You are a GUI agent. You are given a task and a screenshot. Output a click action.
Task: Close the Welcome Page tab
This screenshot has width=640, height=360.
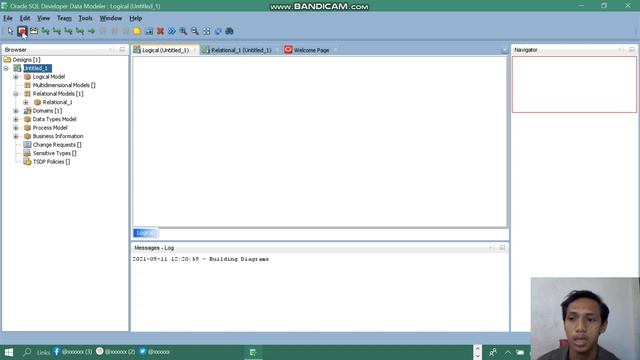coord(335,50)
